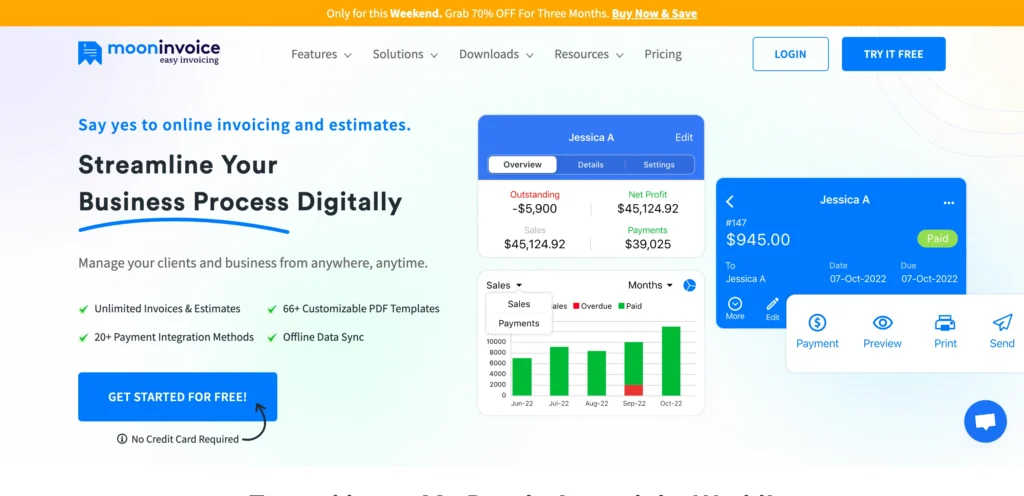Open the Downloads dropdown
The image size is (1024, 496).
point(496,54)
